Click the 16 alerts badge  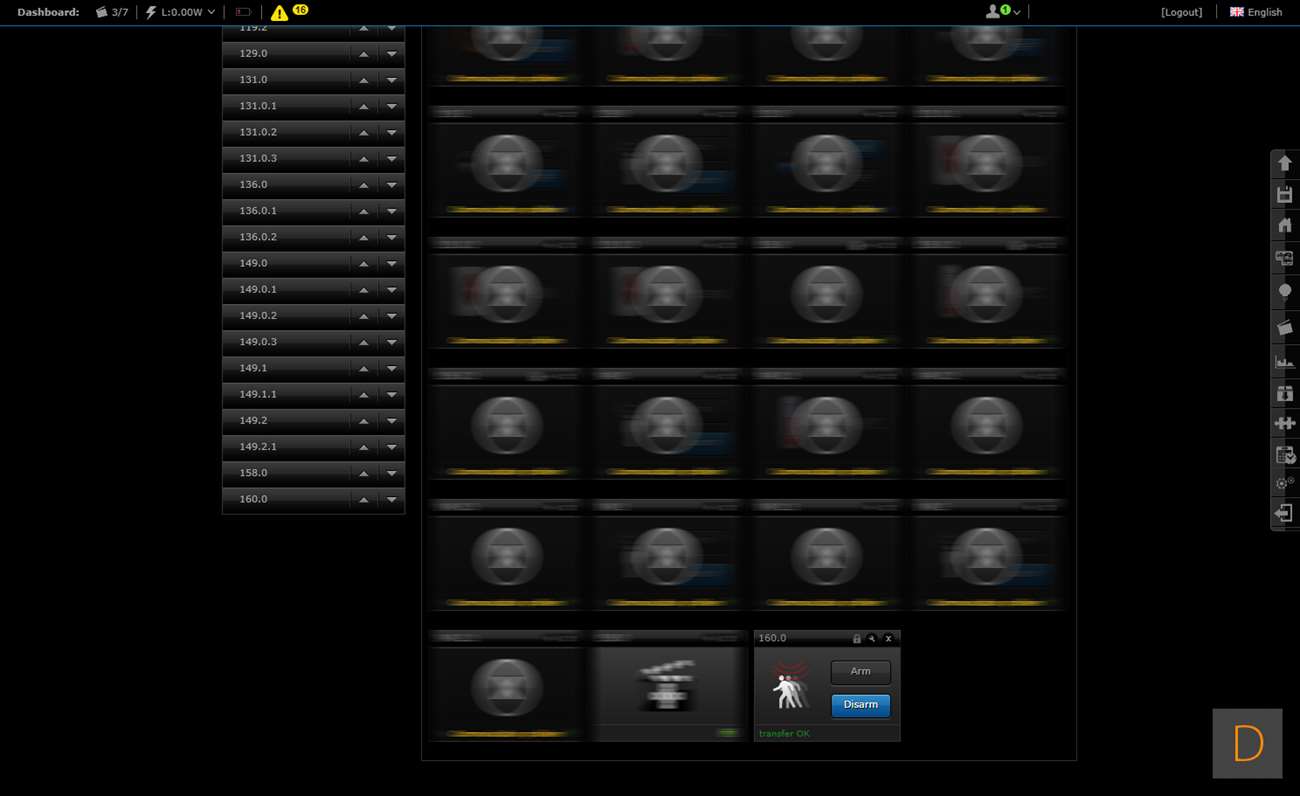tap(300, 9)
